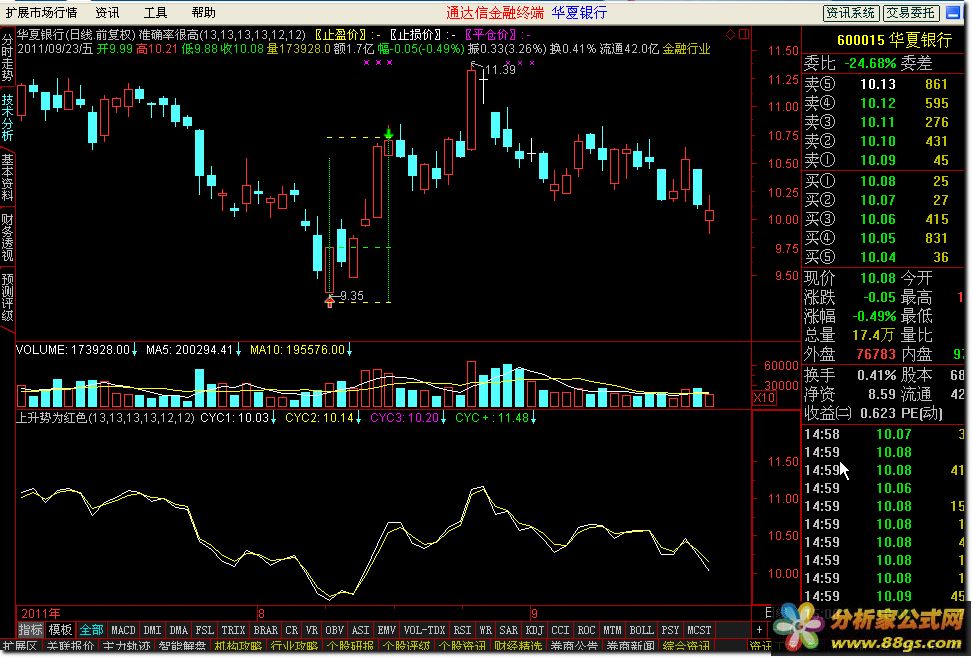Switch indicator to EMV
This screenshot has height=658, width=973.
[x=387, y=630]
